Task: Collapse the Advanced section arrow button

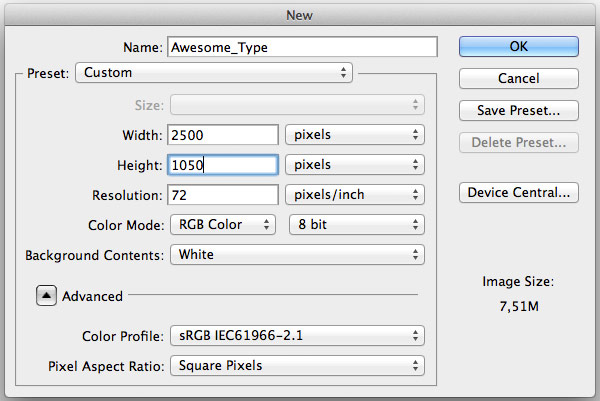Action: coord(46,295)
